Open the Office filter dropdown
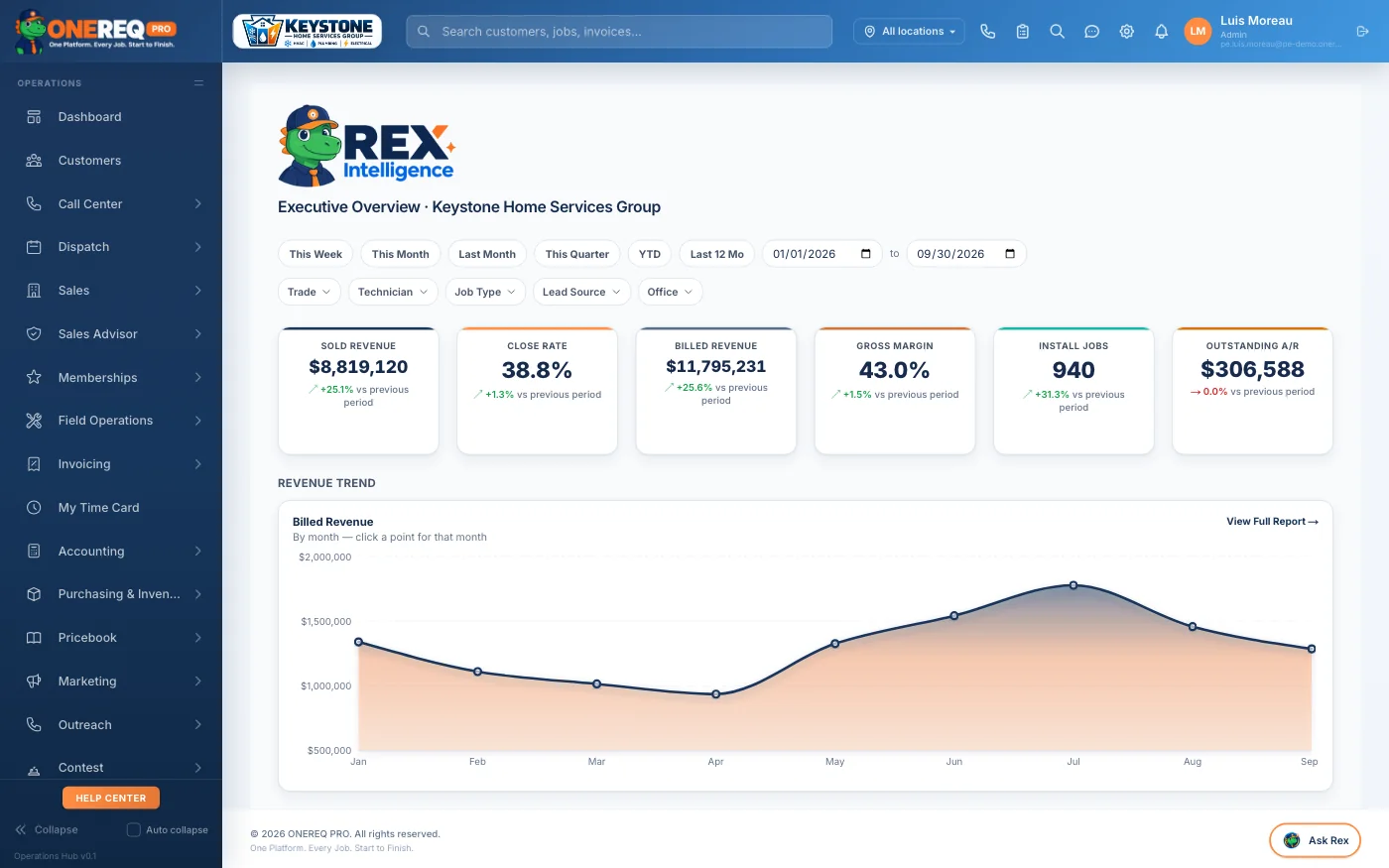 click(670, 292)
